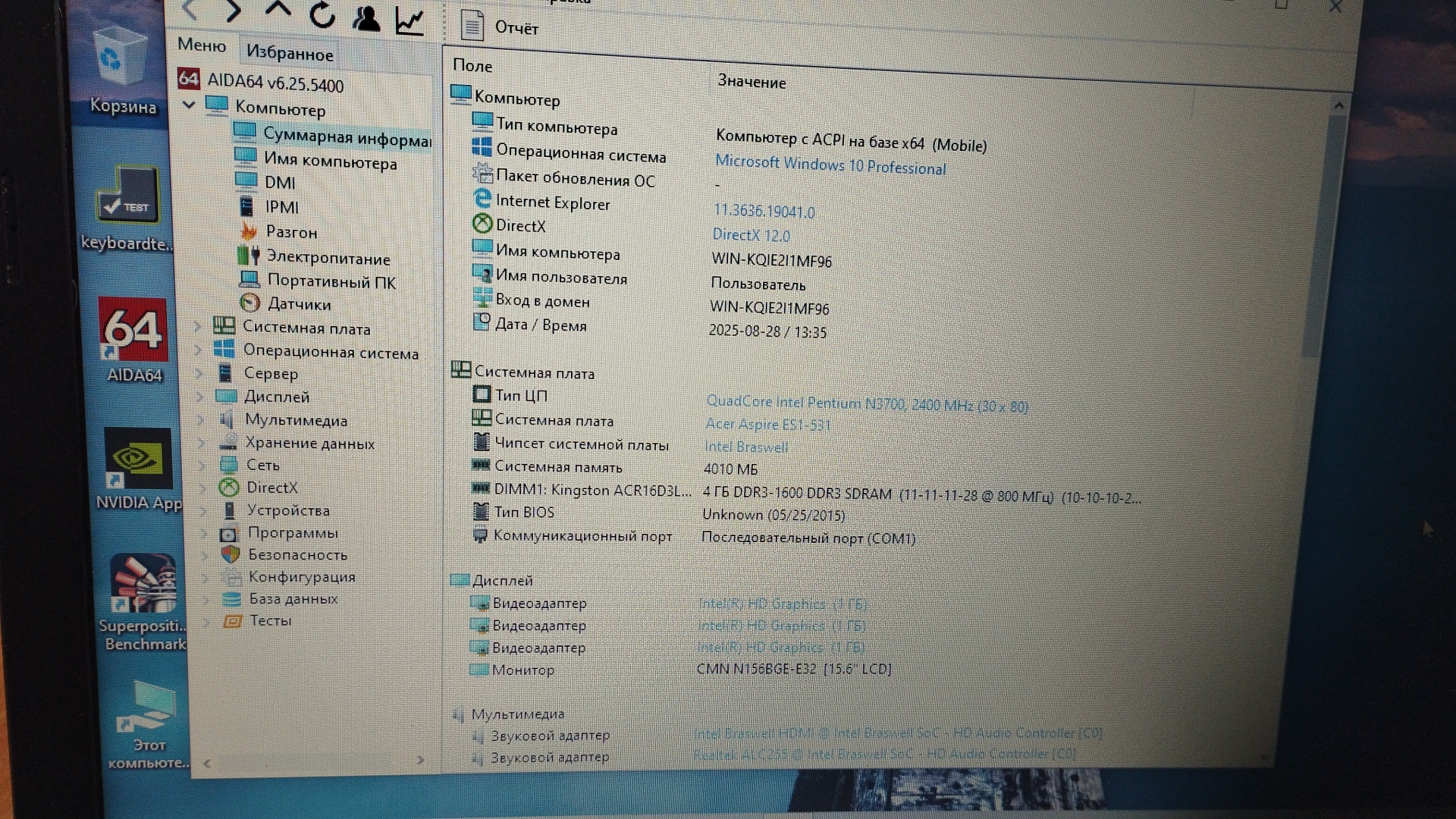Switch to the Избранное tab

289,53
